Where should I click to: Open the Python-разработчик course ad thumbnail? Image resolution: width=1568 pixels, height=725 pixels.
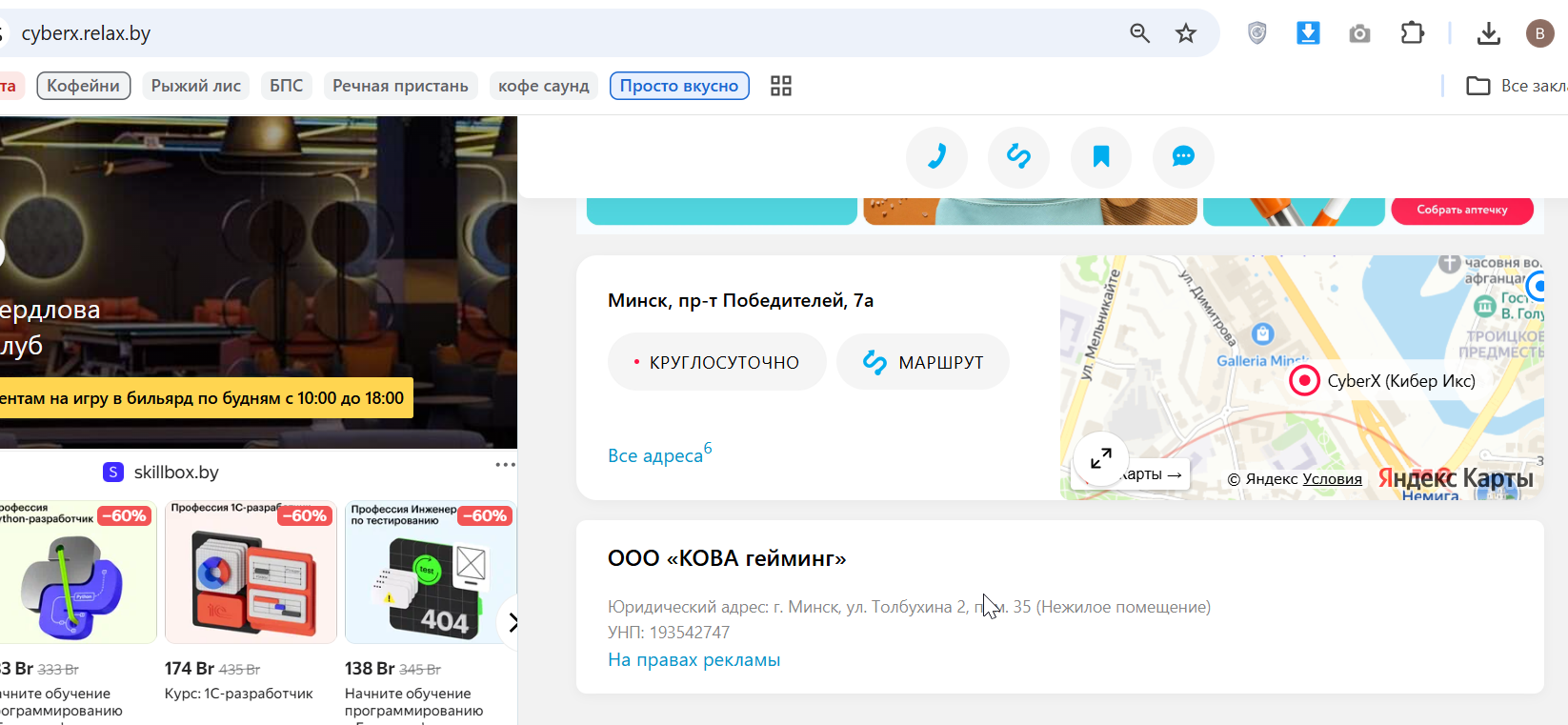[78, 572]
